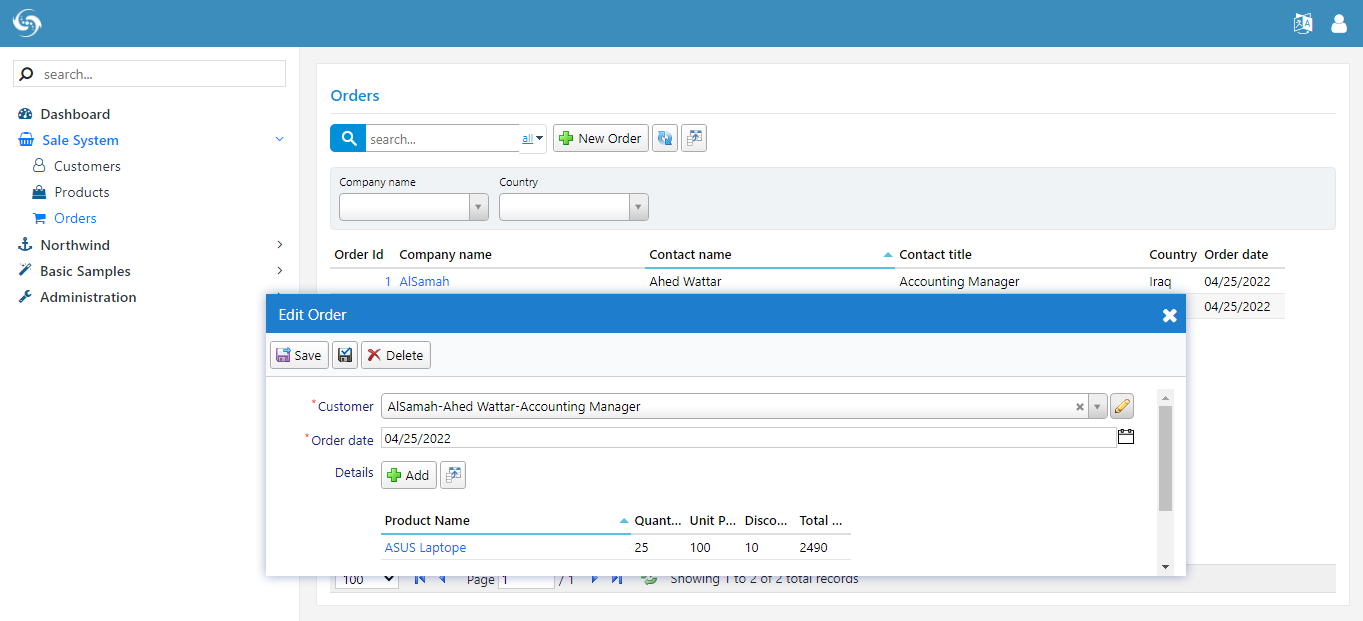Image resolution: width=1363 pixels, height=621 pixels.
Task: Focus the Orders quick search input
Action: pyautogui.click(x=443, y=139)
